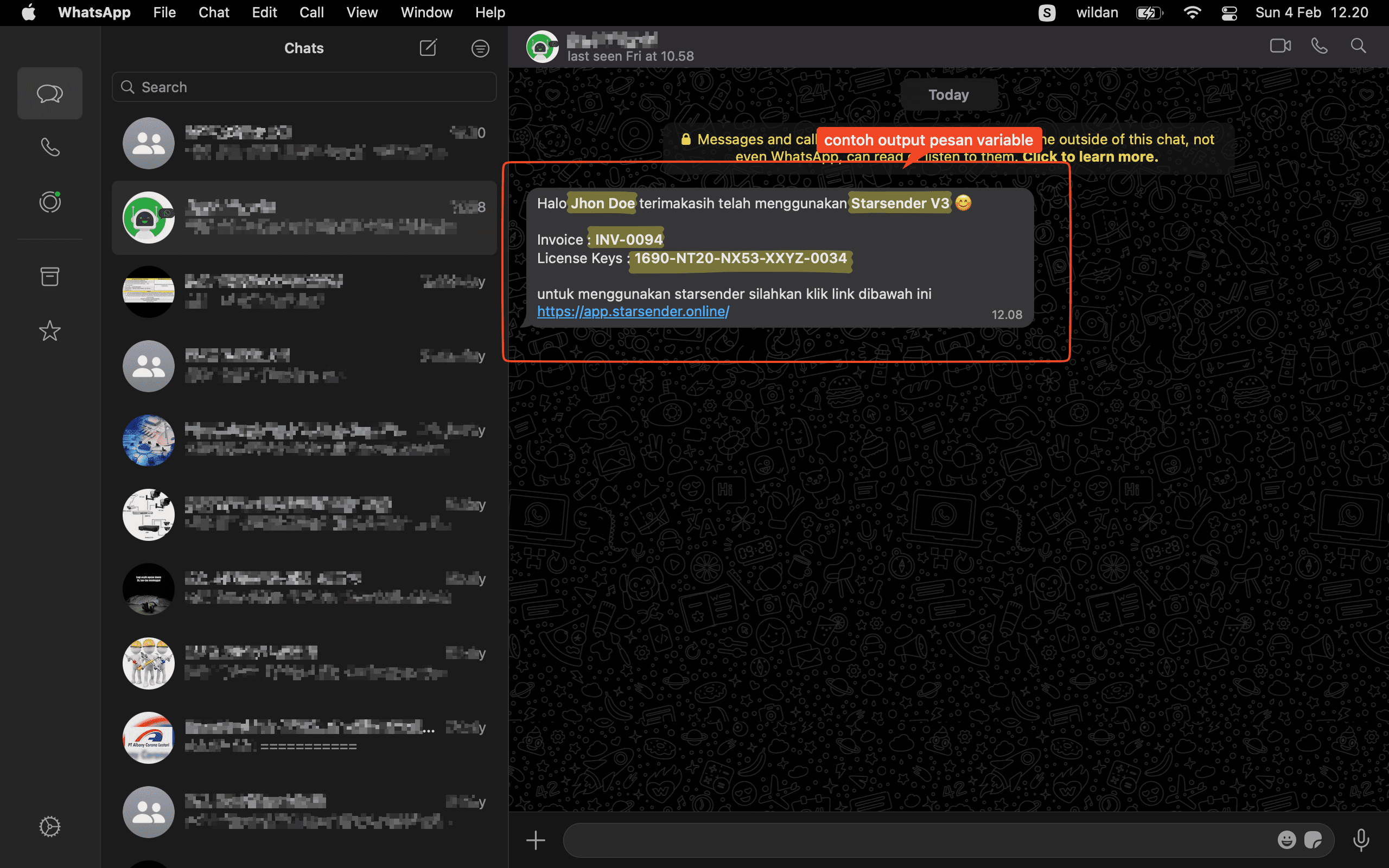The image size is (1389, 868).
Task: Open the selected chat with robot avatar
Action: (x=304, y=218)
